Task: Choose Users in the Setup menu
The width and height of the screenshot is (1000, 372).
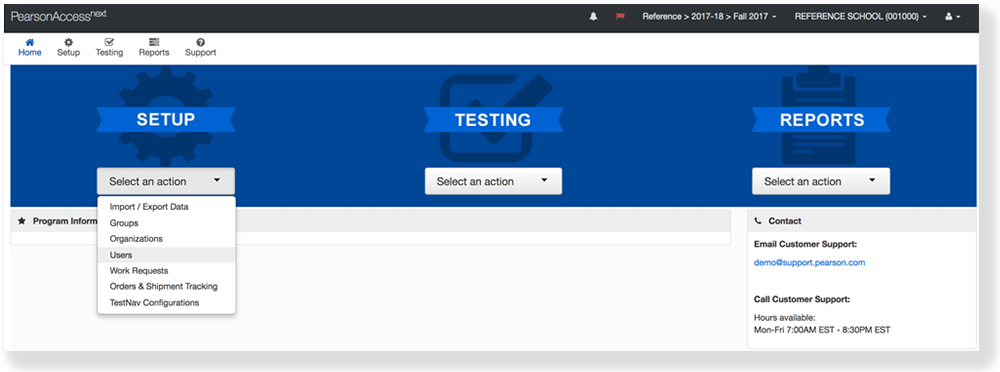Action: pos(166,255)
